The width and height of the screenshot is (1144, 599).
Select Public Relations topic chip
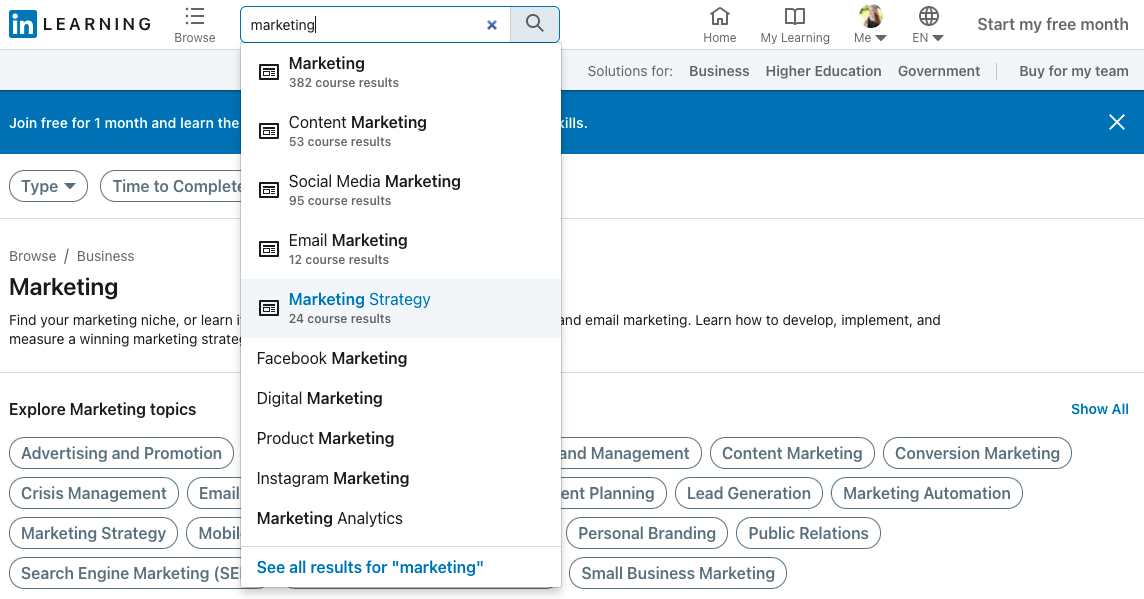808,533
